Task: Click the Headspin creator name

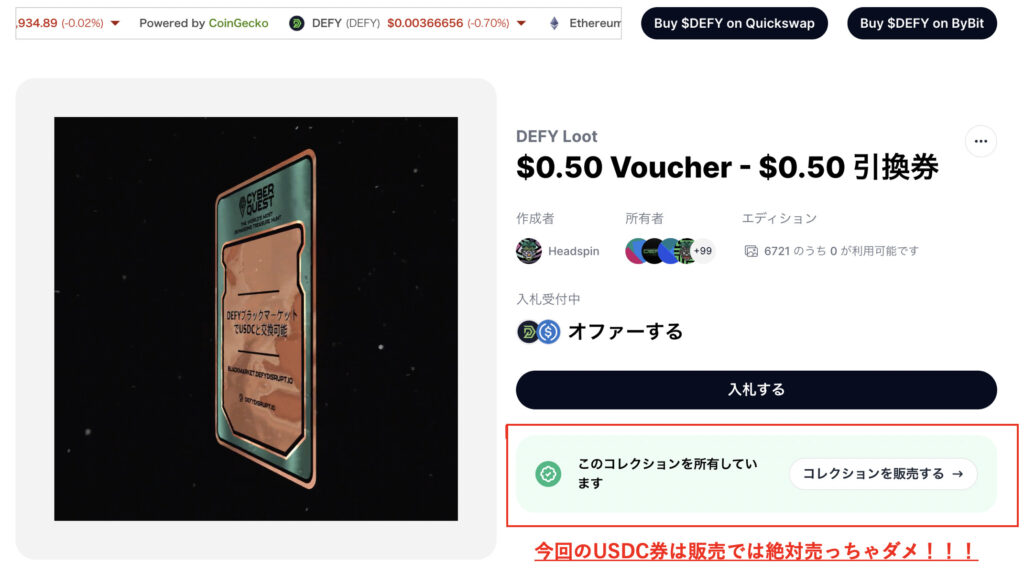Action: click(x=573, y=251)
